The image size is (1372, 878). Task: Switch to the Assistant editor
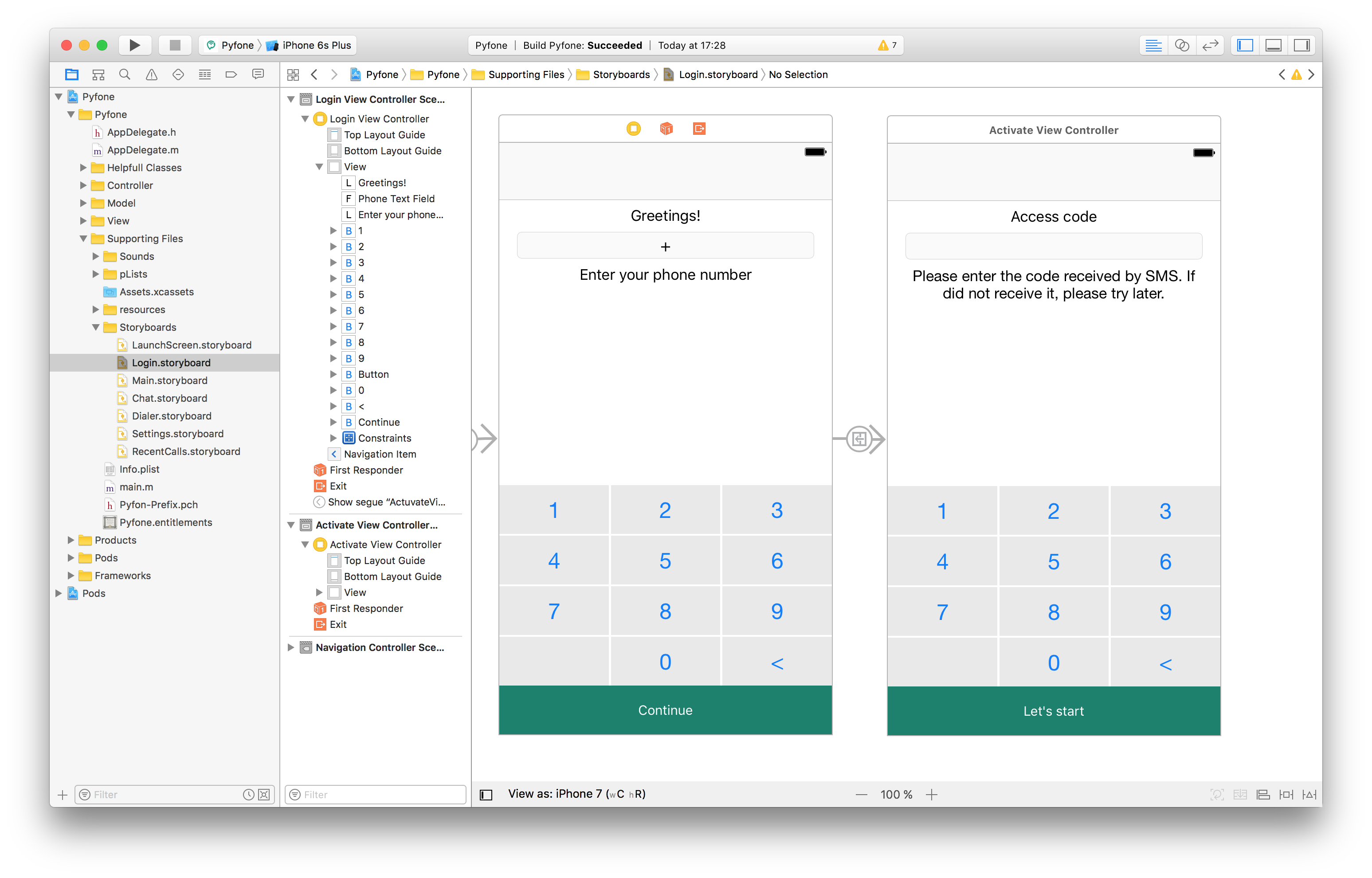(1182, 45)
